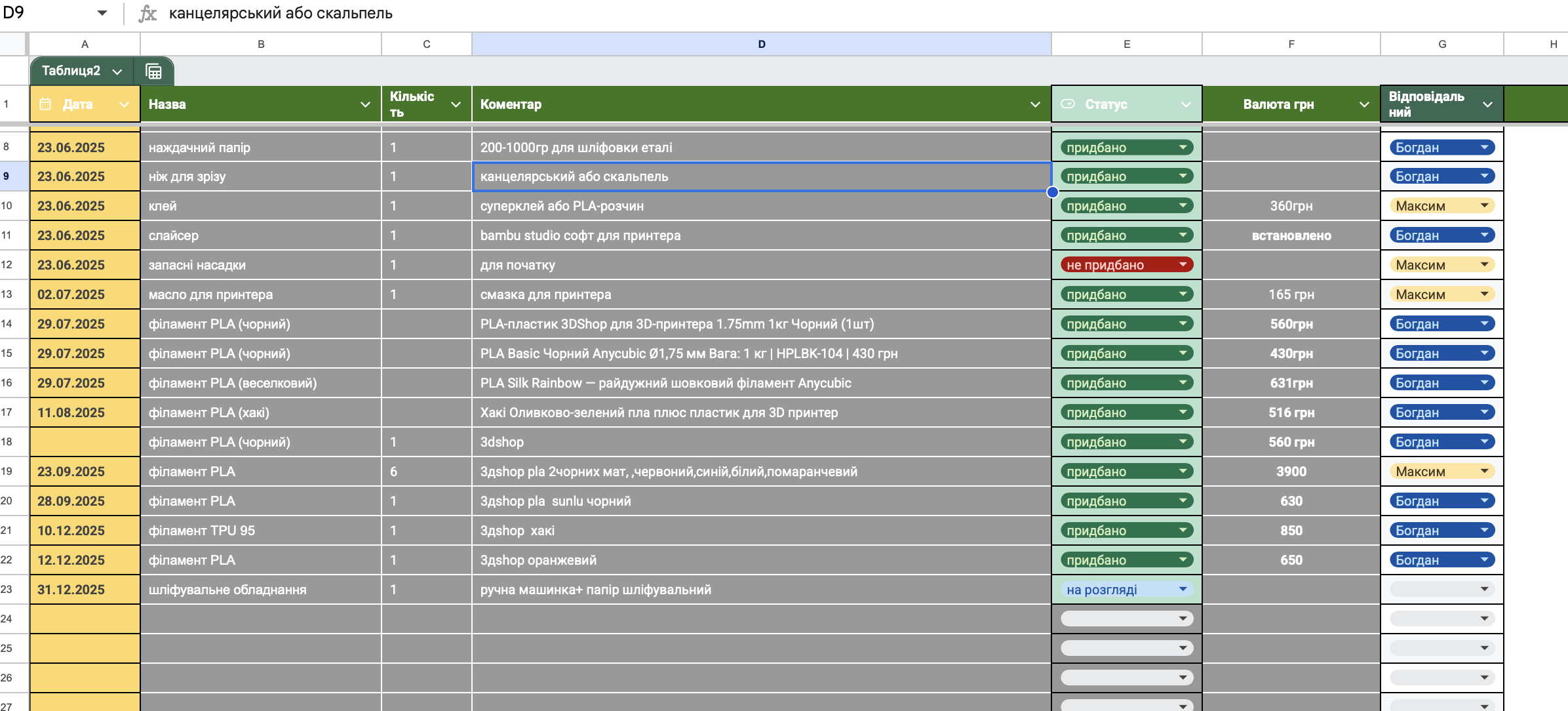Viewport: 1568px width, 711px height.
Task: Click the table view grid icon beside Таблиця2
Action: 153,71
